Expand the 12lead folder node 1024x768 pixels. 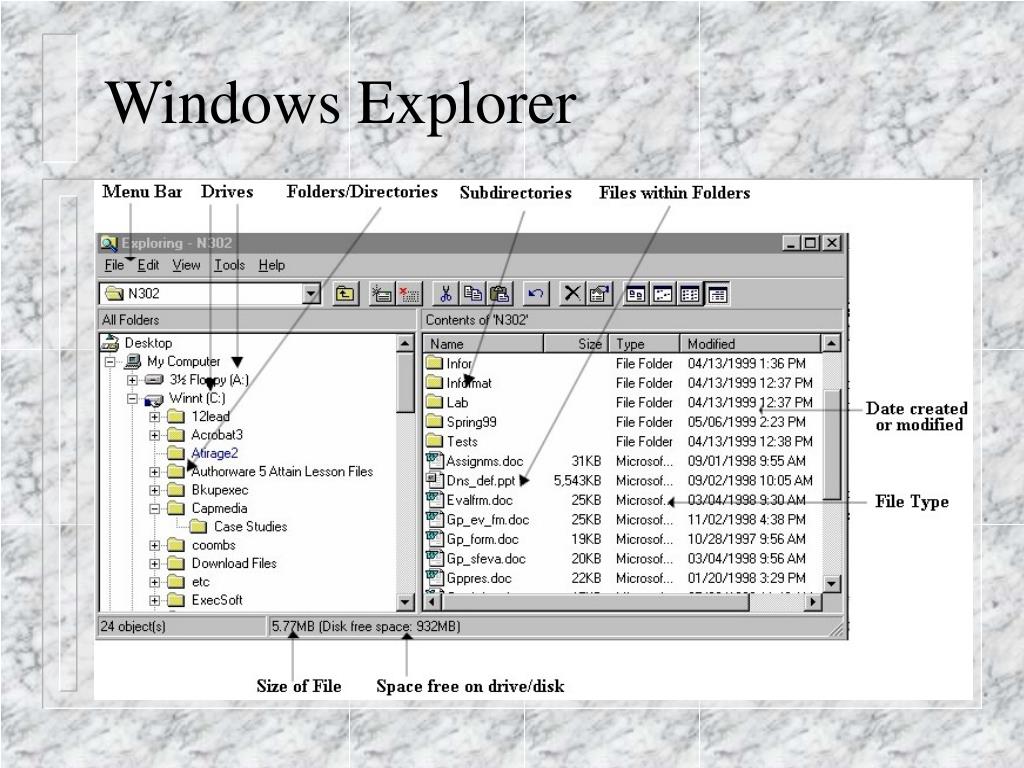tap(155, 416)
